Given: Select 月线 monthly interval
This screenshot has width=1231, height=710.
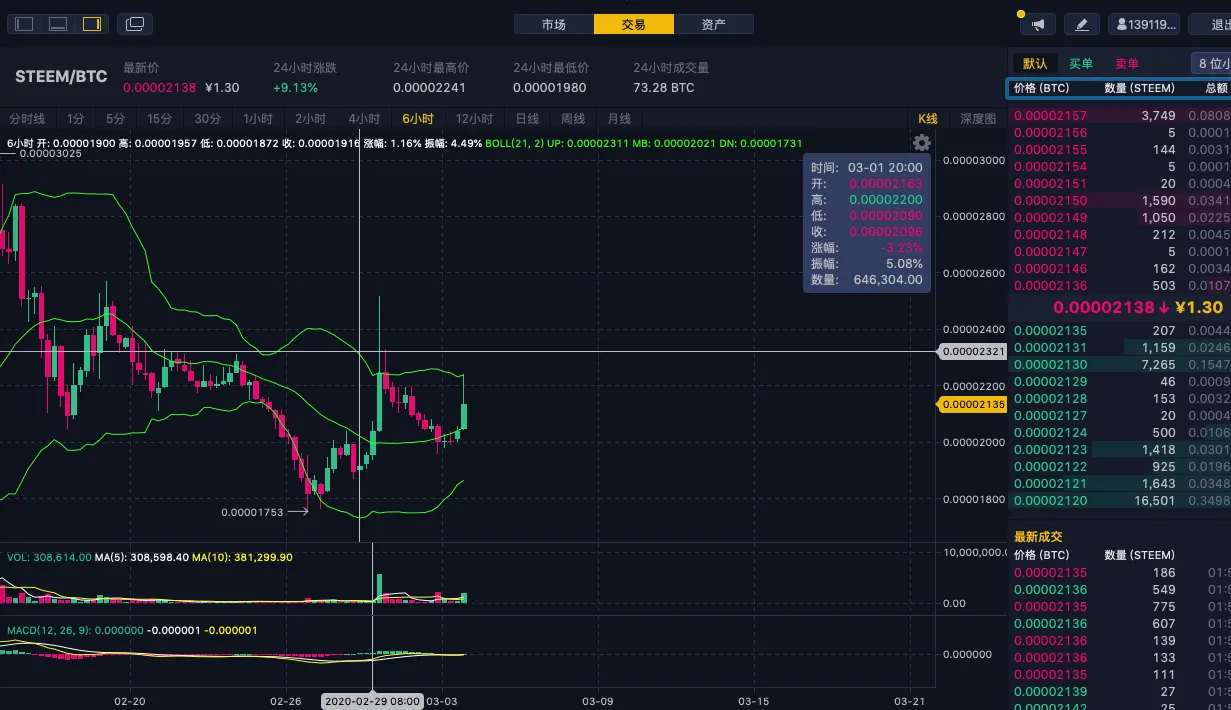Looking at the screenshot, I should pyautogui.click(x=619, y=119).
